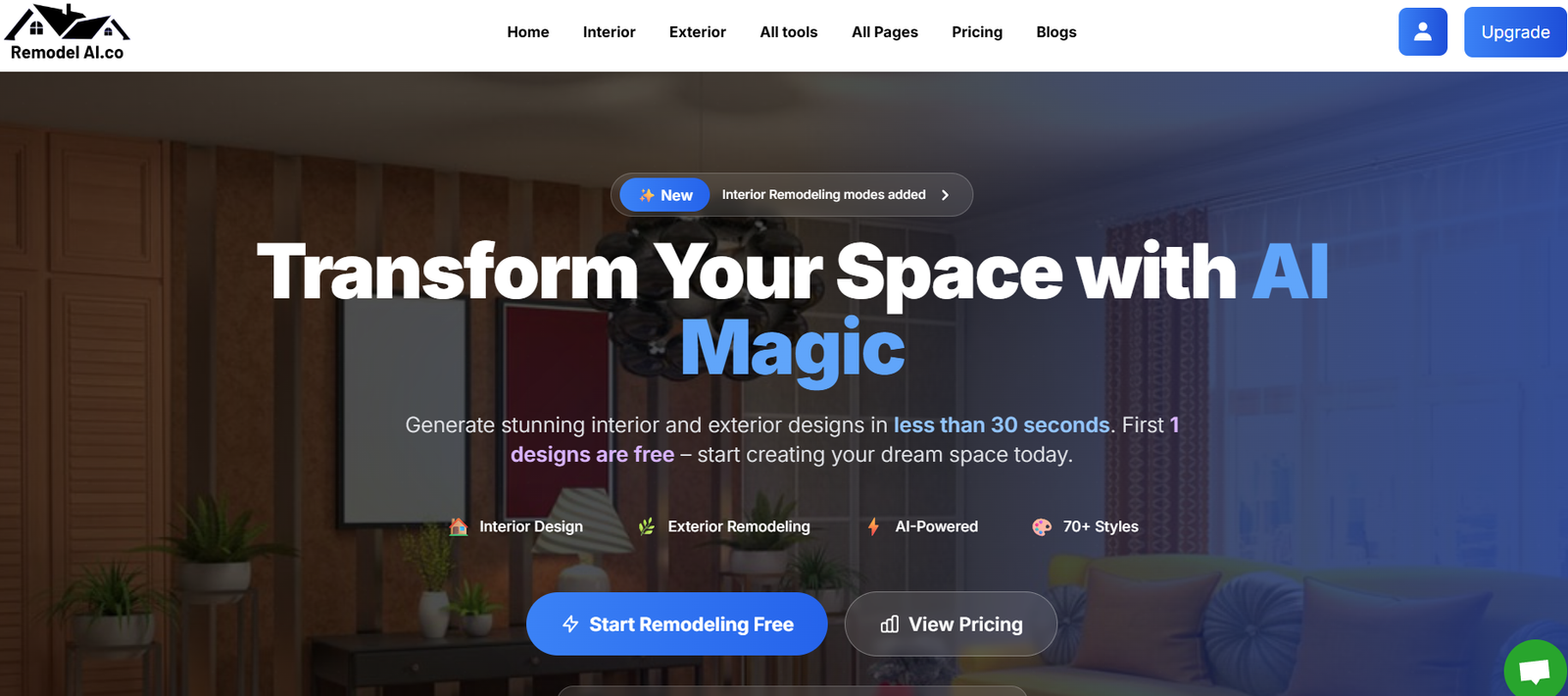The height and width of the screenshot is (696, 1568).
Task: Open the All tools navigation menu
Action: click(788, 32)
